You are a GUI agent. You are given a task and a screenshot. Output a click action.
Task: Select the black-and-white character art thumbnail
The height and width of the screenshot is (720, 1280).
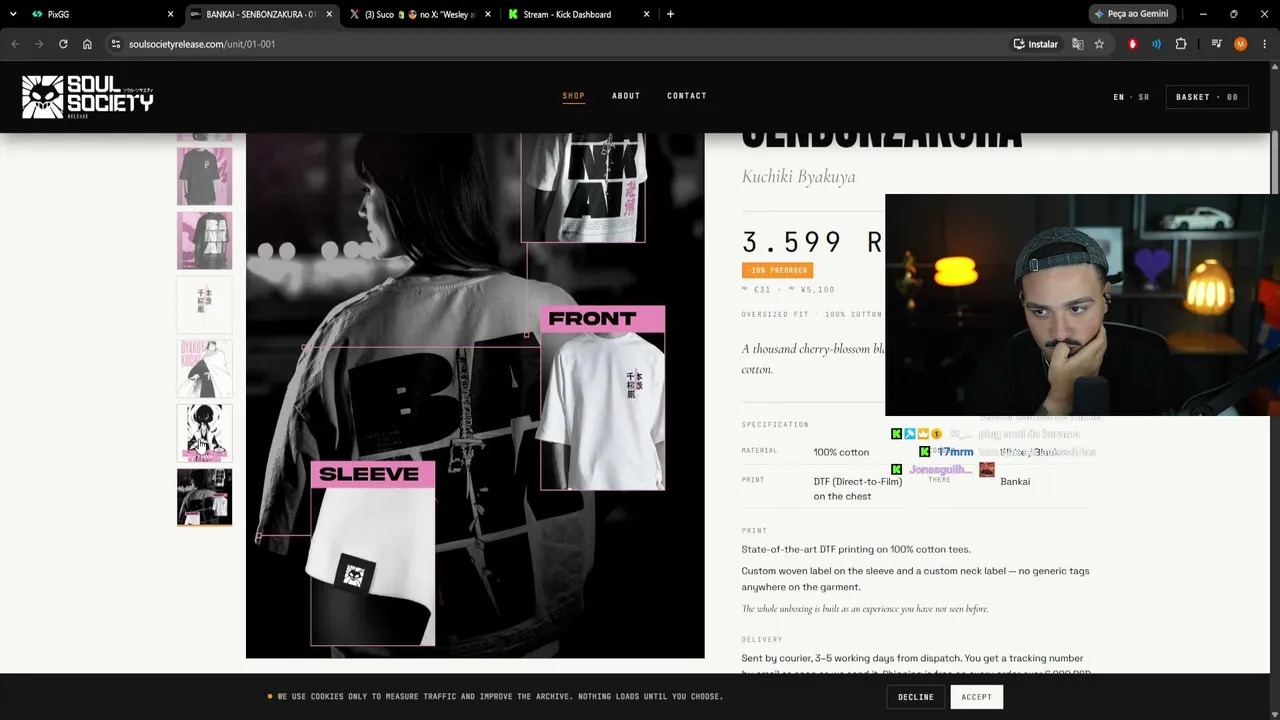click(204, 432)
